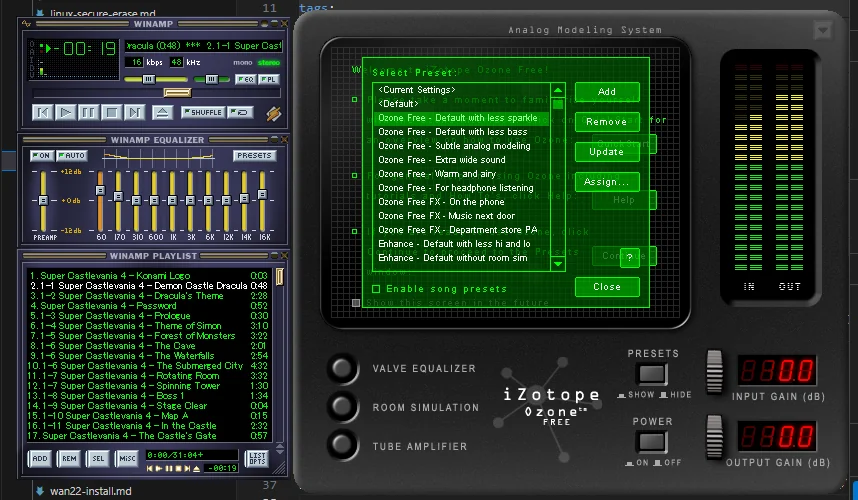
Task: Open the playlist Misc menu
Action: (x=127, y=458)
